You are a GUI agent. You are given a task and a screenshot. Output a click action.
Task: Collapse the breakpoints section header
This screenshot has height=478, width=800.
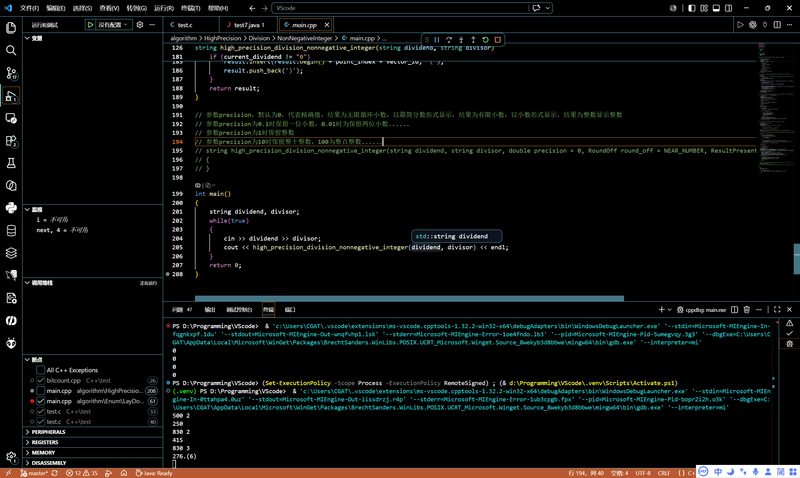93,360
